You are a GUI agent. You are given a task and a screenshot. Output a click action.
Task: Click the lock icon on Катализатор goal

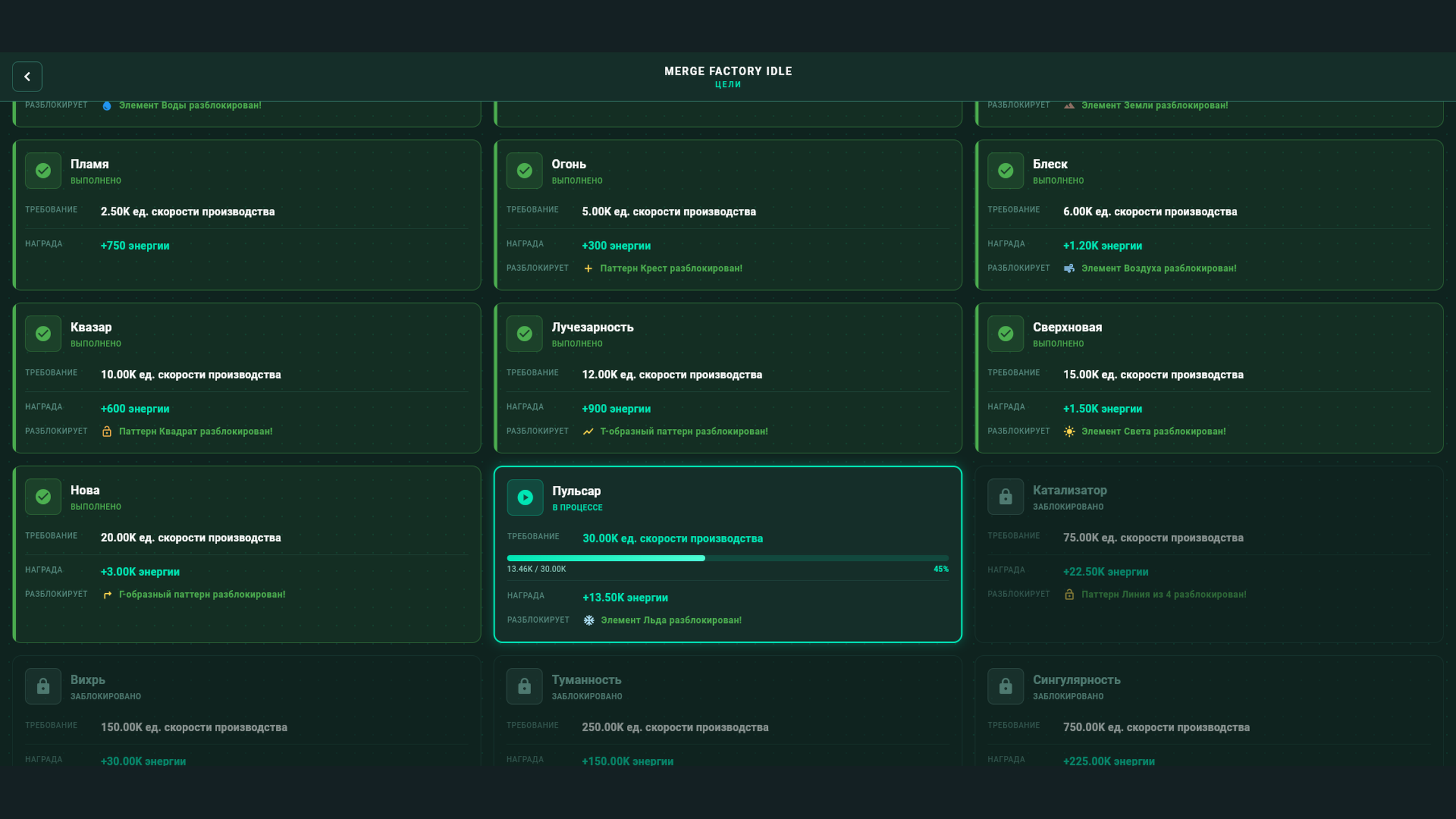coord(1005,496)
